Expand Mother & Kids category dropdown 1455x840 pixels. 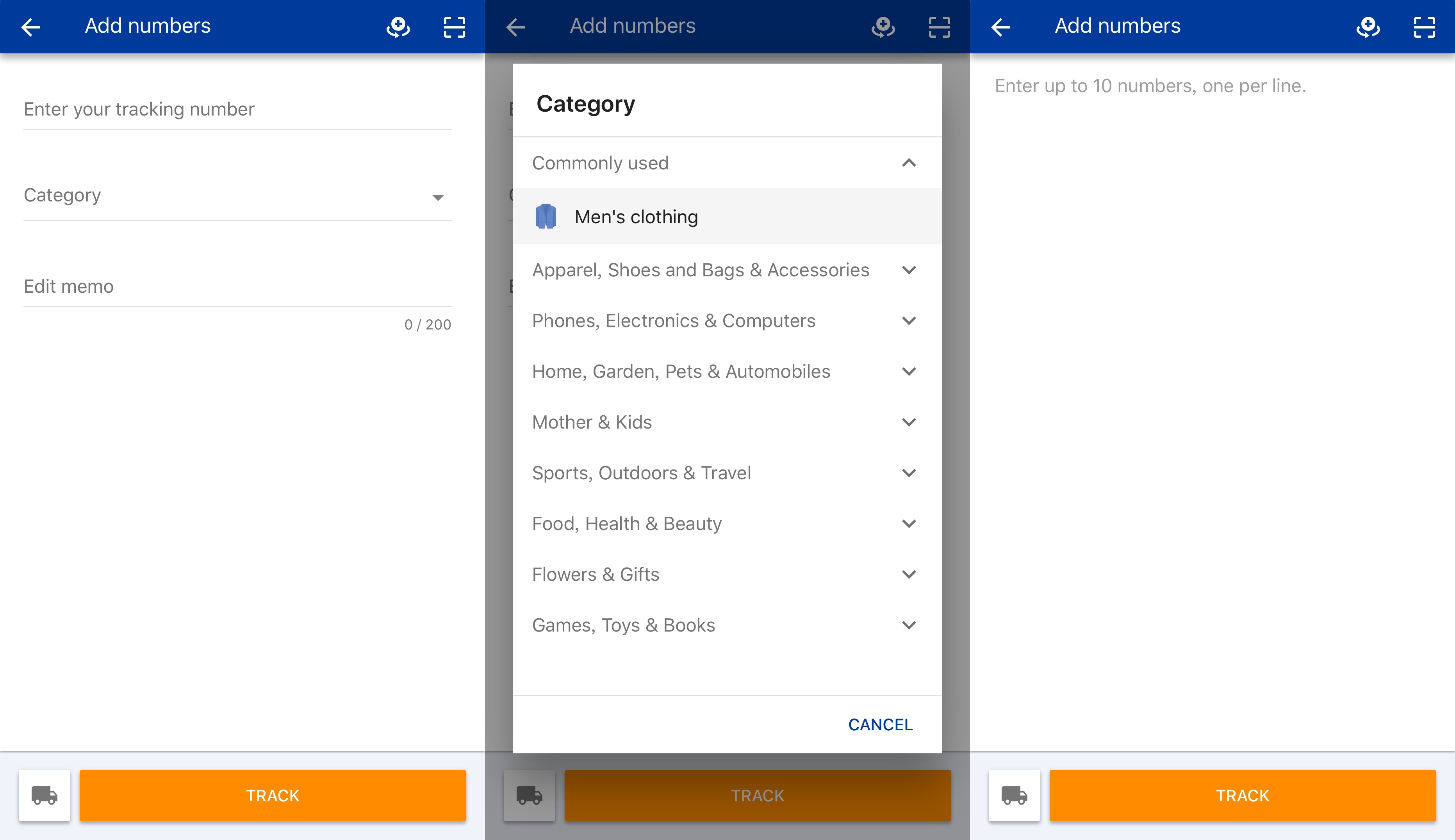click(x=907, y=421)
